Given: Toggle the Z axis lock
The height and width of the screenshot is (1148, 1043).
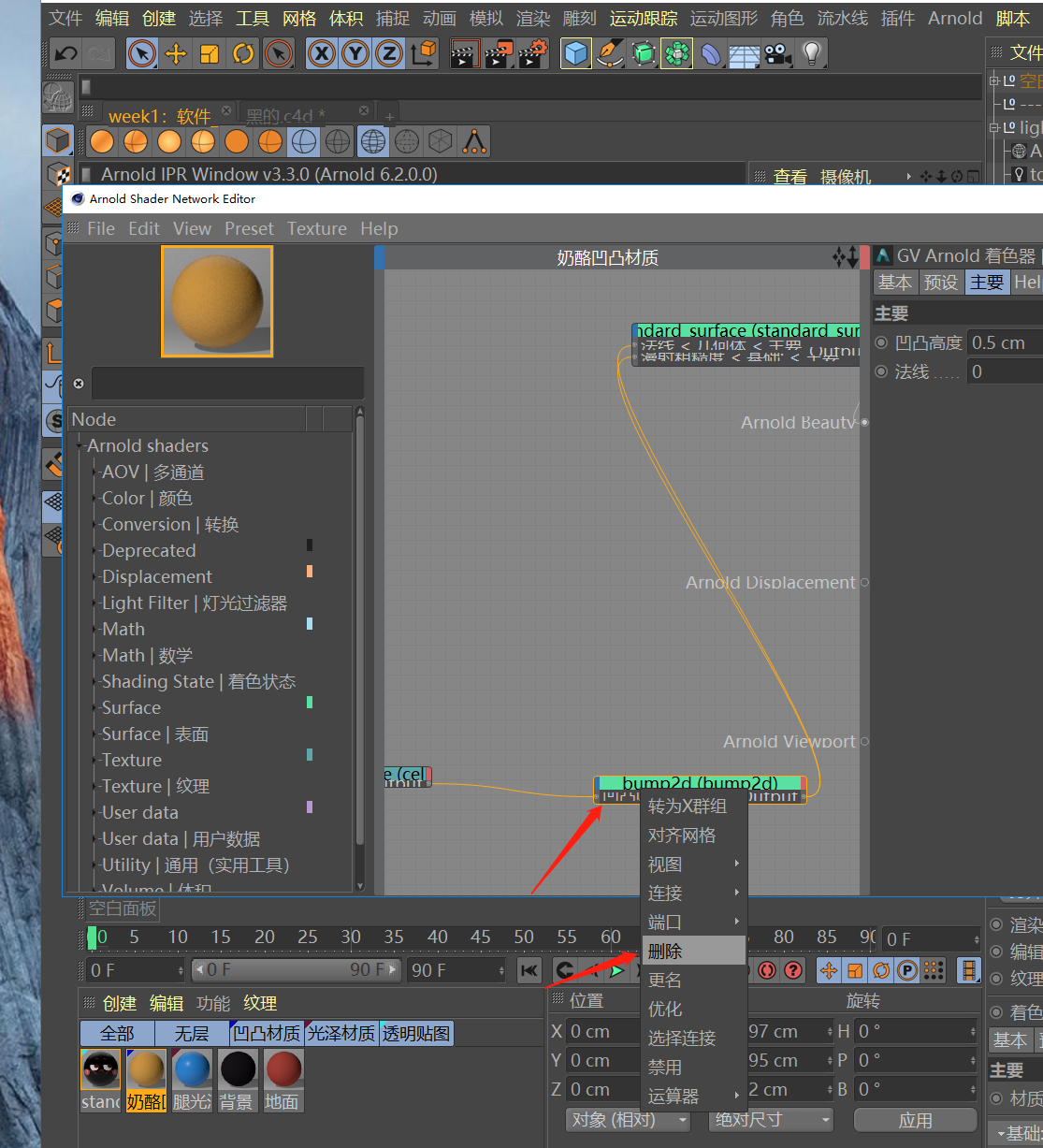Looking at the screenshot, I should point(389,53).
